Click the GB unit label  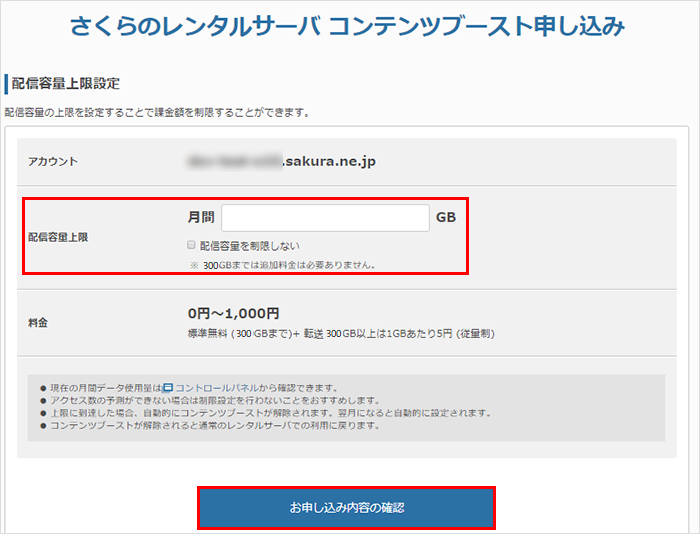(445, 217)
